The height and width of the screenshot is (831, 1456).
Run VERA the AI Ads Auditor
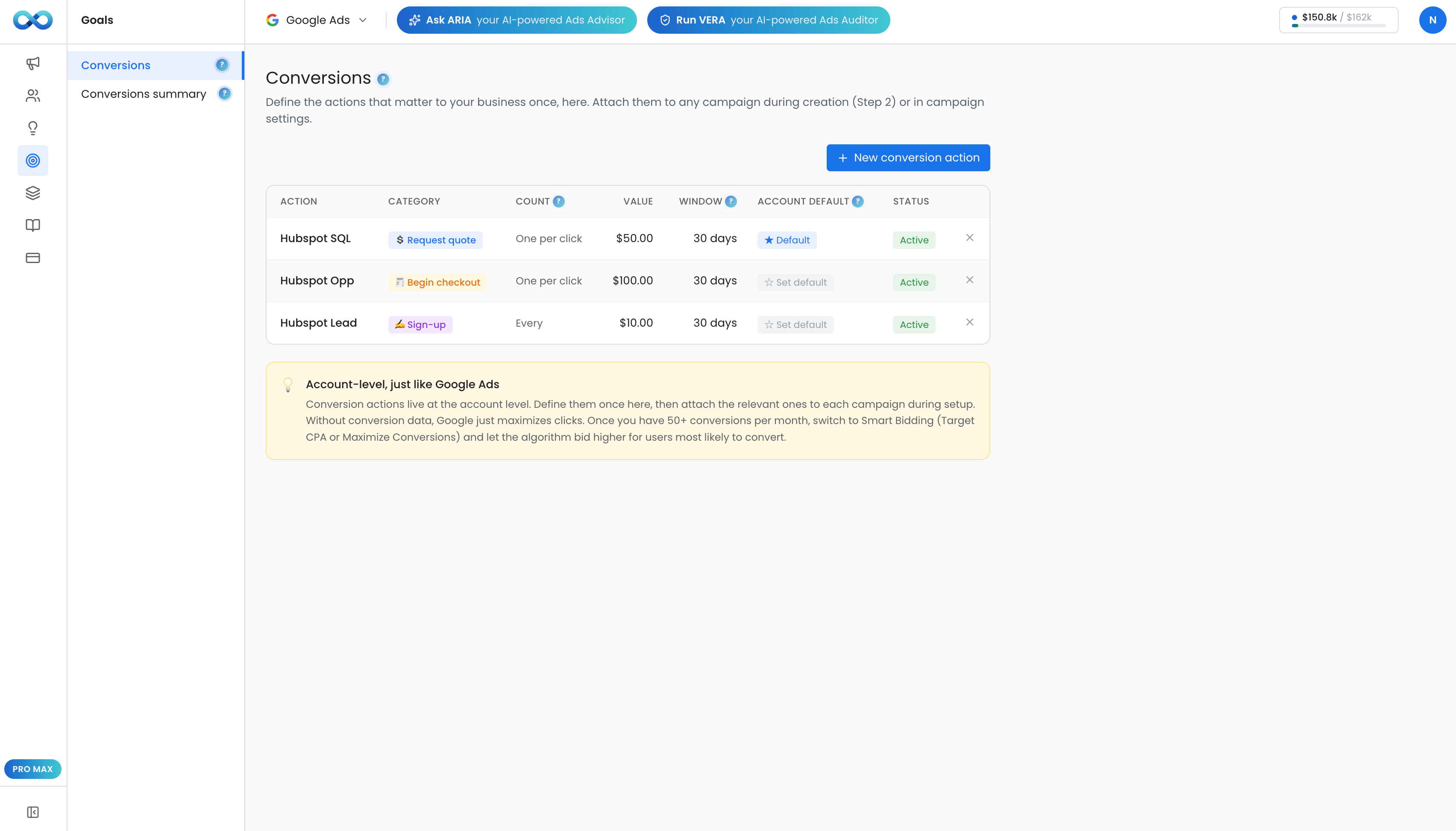point(769,20)
